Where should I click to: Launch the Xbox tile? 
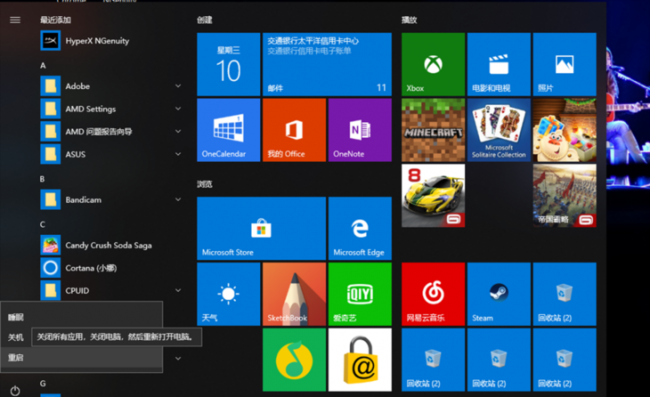tap(433, 64)
